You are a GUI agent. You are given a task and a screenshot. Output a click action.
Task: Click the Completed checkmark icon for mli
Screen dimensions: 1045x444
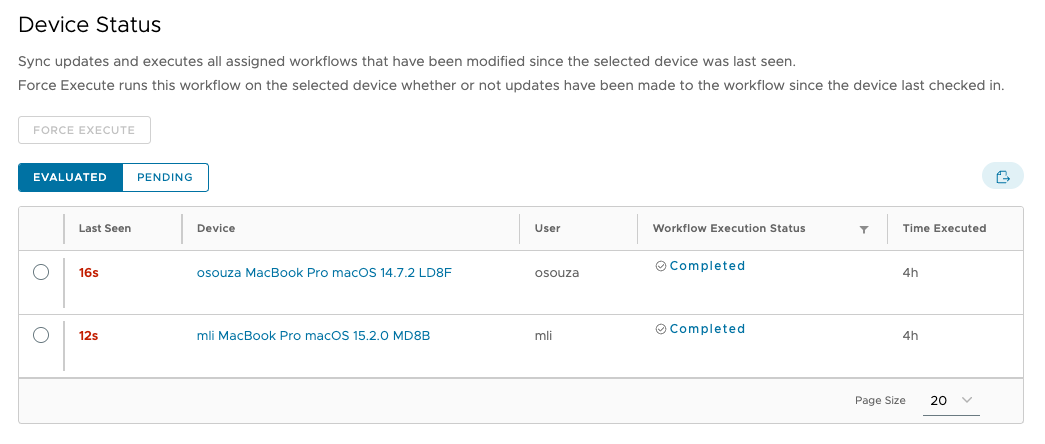point(660,329)
